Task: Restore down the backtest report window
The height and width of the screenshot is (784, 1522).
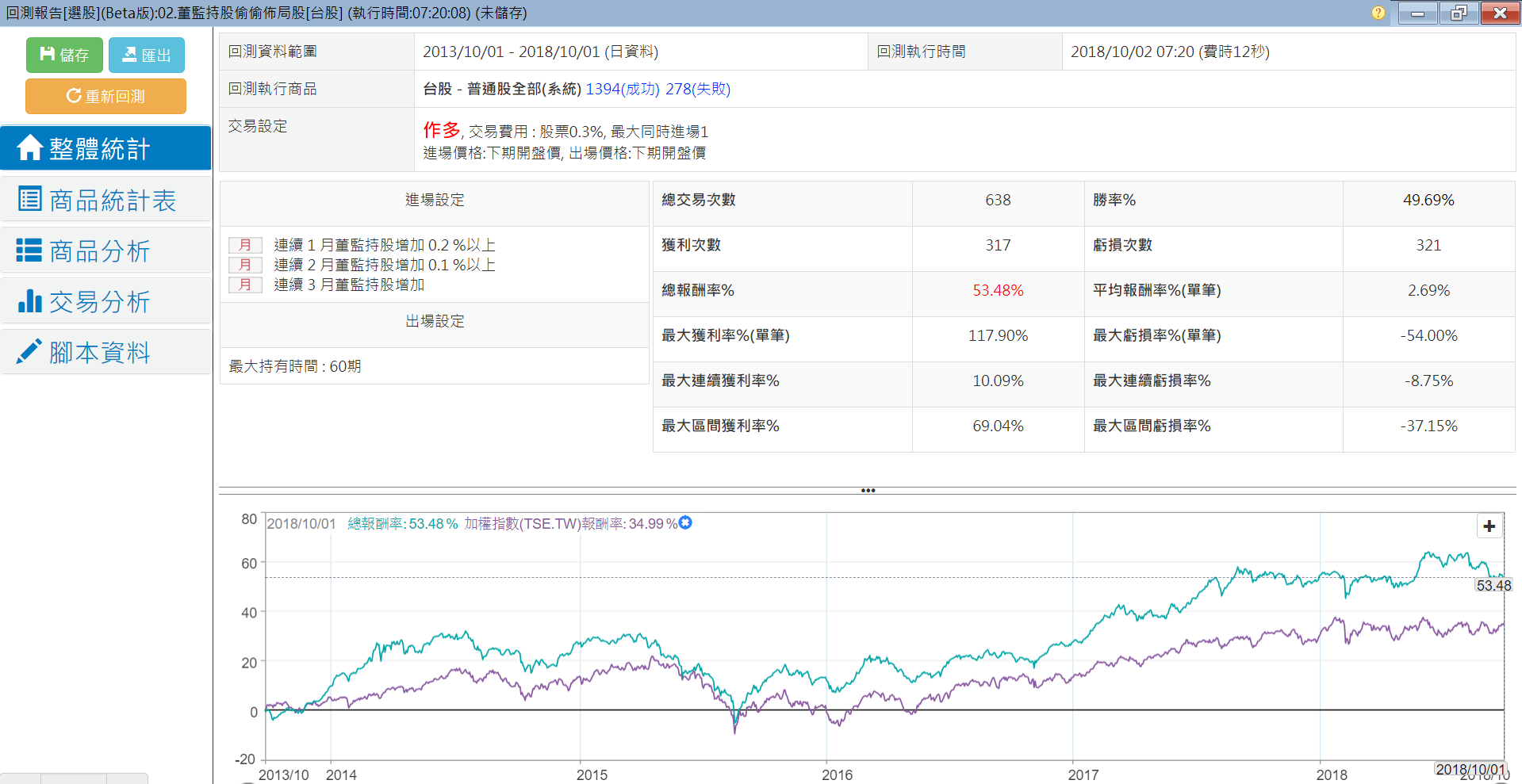Action: pyautogui.click(x=1459, y=13)
